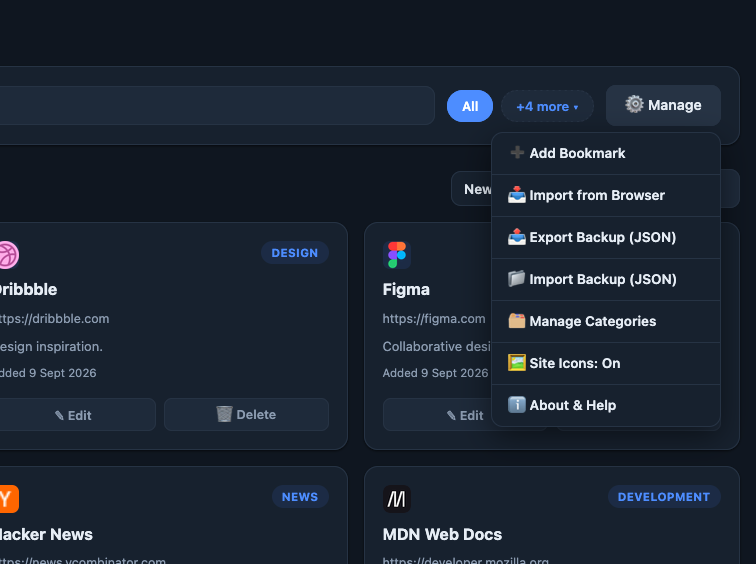Click the plus icon beside Add Bookmark
Image resolution: width=756 pixels, height=564 pixels.
pos(517,153)
